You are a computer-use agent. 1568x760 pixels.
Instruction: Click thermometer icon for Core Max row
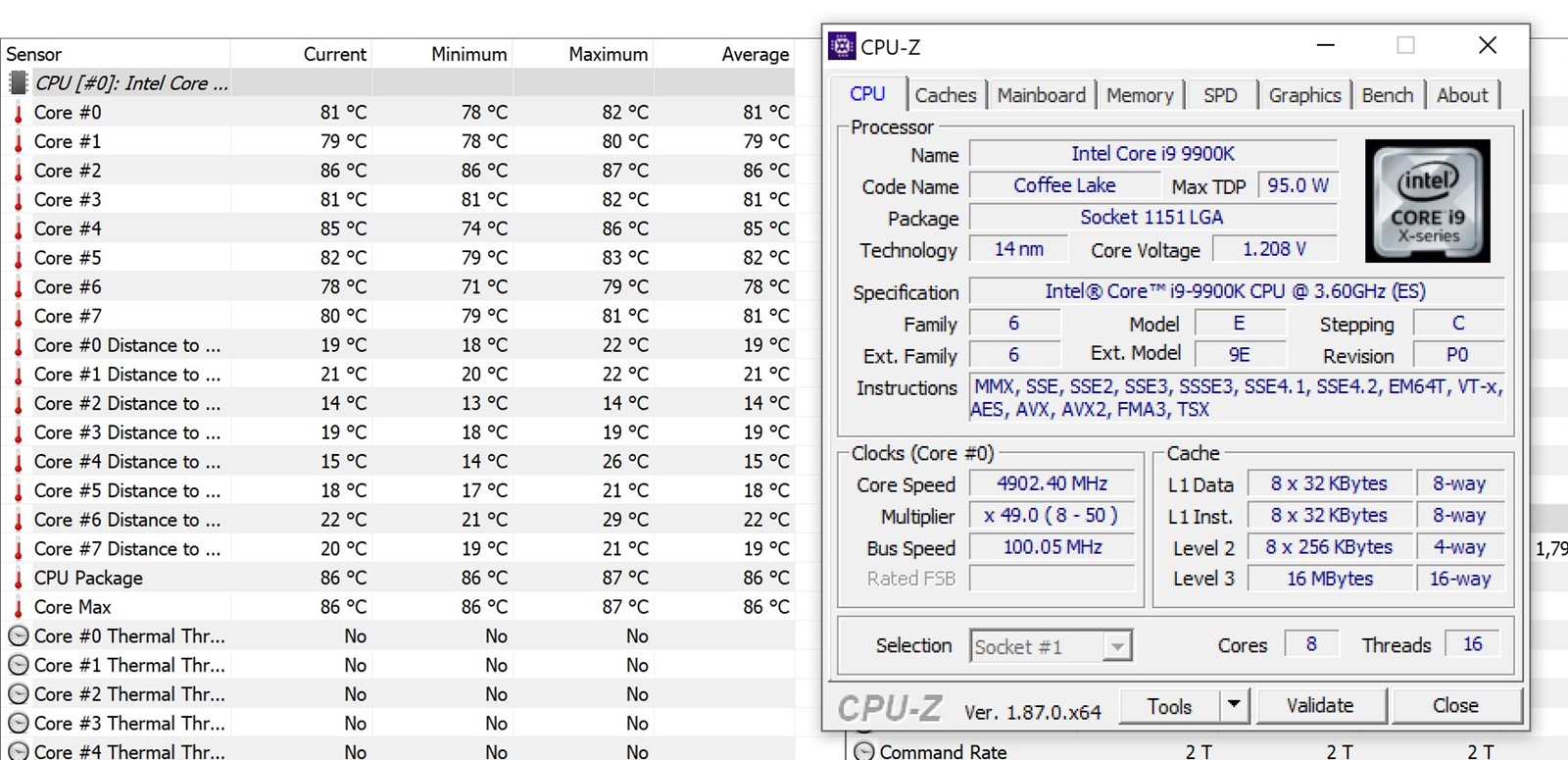click(x=19, y=608)
